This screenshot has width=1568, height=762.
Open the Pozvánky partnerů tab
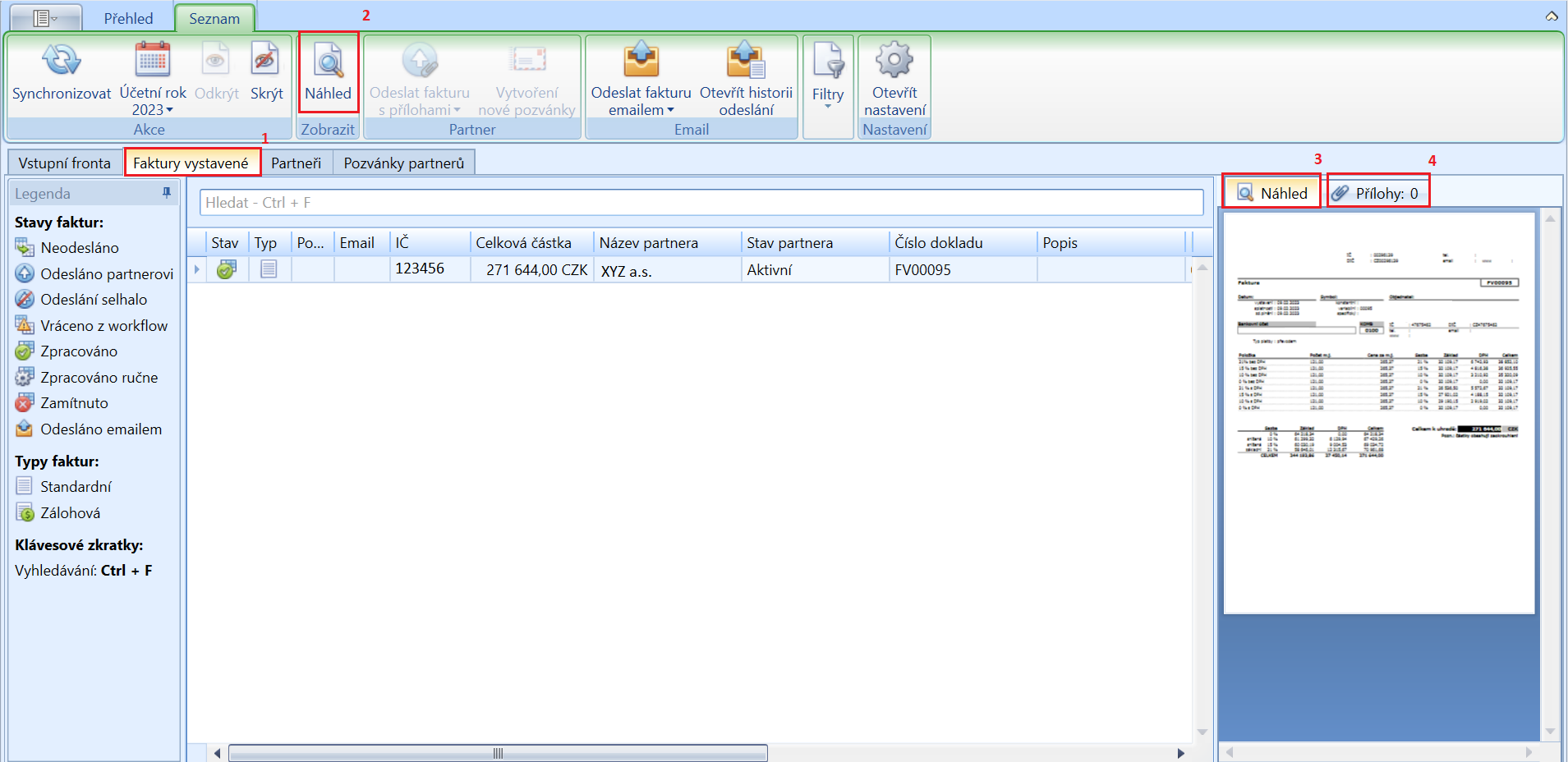pos(403,163)
